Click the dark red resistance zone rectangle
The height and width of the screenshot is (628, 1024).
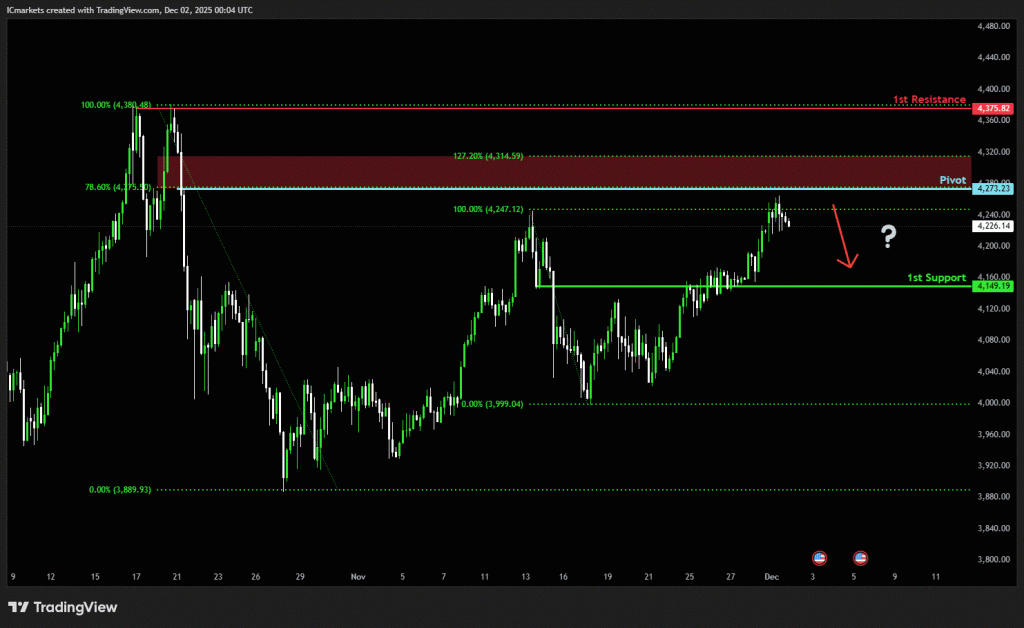tap(560, 170)
